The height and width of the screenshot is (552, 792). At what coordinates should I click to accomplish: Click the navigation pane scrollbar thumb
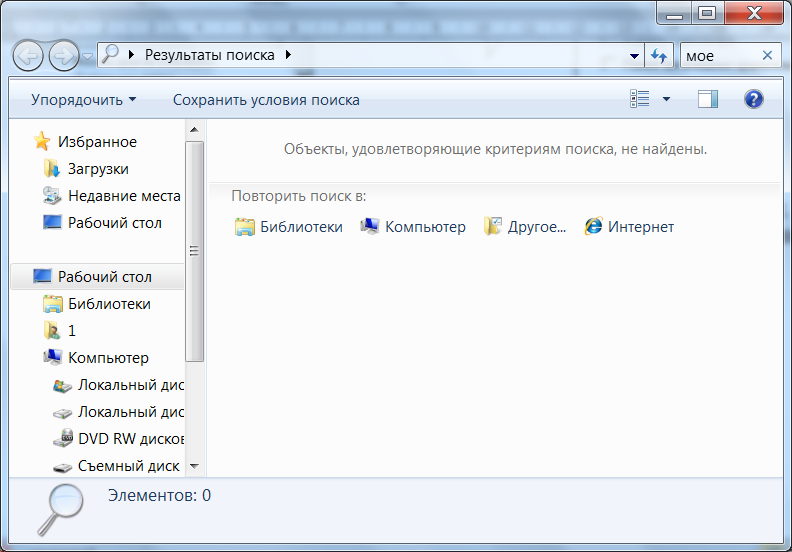pyautogui.click(x=194, y=251)
